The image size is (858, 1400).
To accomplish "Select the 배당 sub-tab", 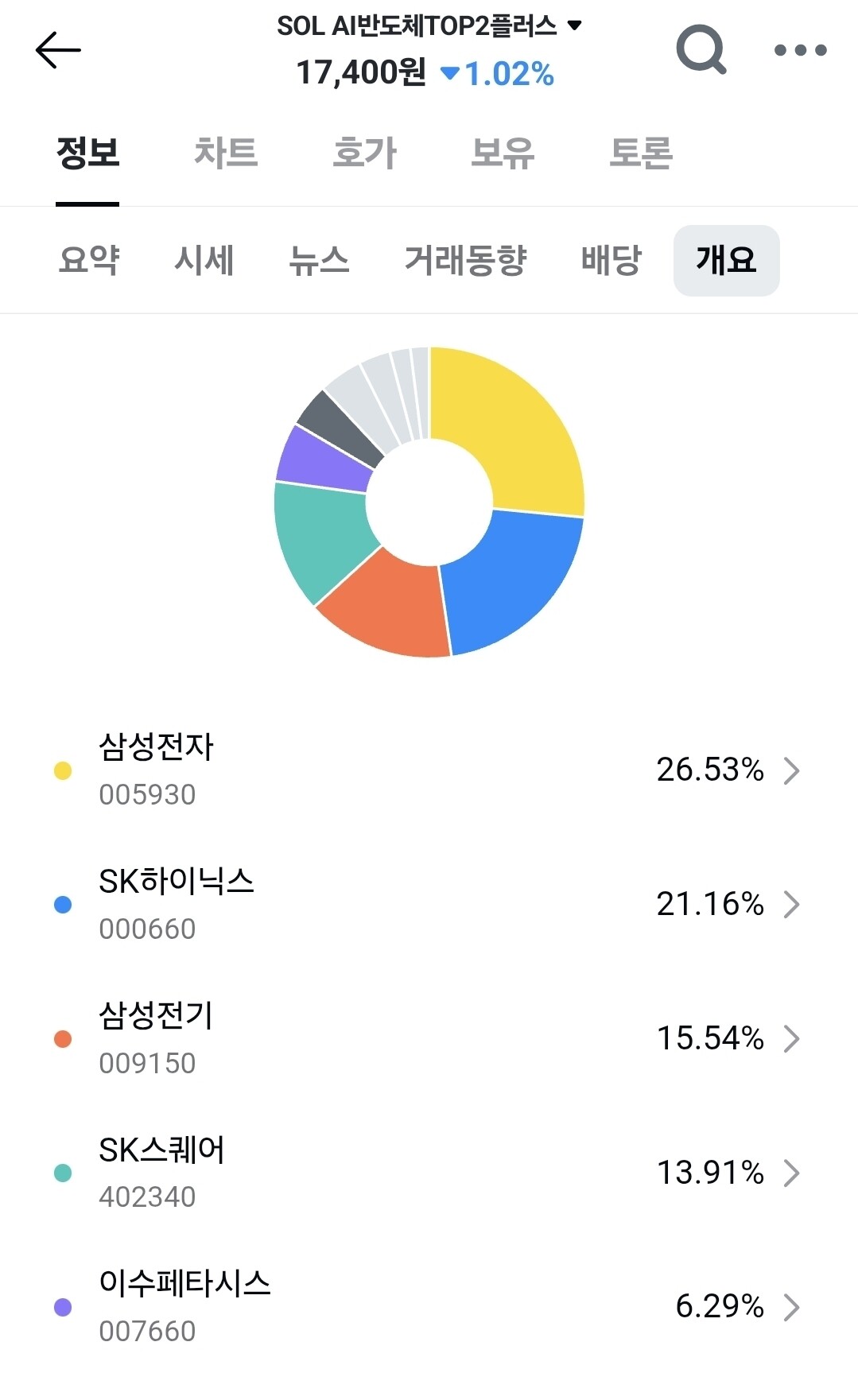I will click(x=611, y=260).
